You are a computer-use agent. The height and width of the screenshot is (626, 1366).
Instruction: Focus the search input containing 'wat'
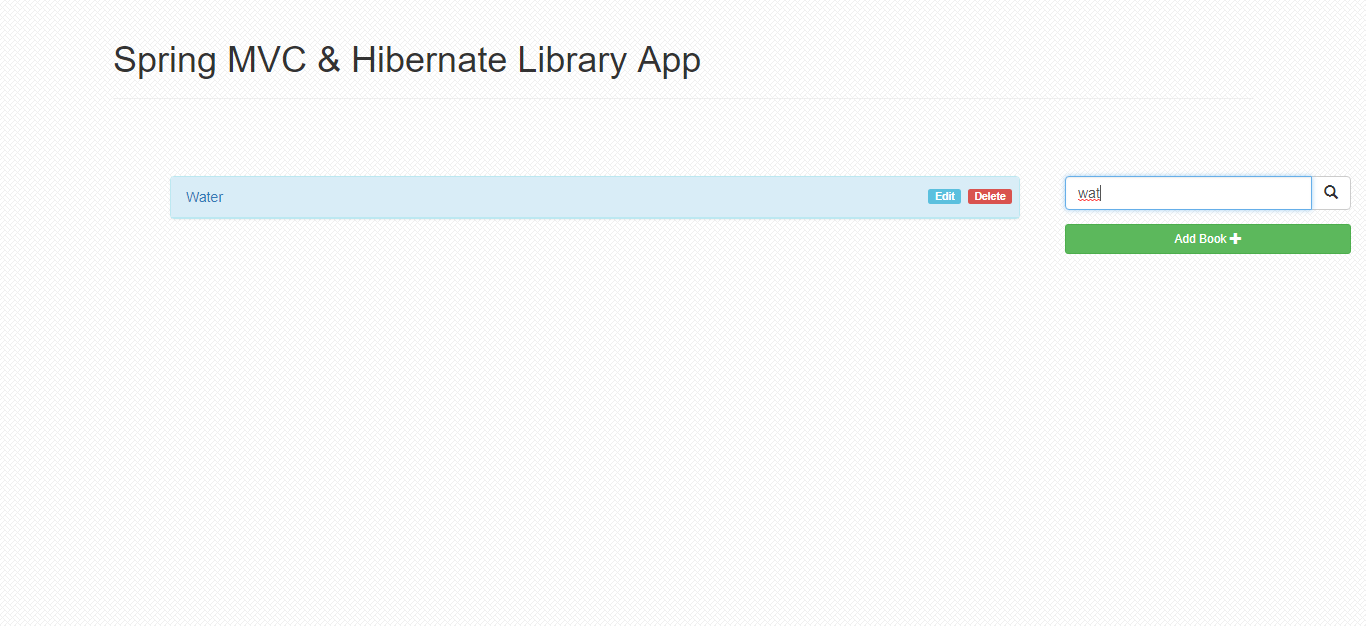[x=1188, y=192]
